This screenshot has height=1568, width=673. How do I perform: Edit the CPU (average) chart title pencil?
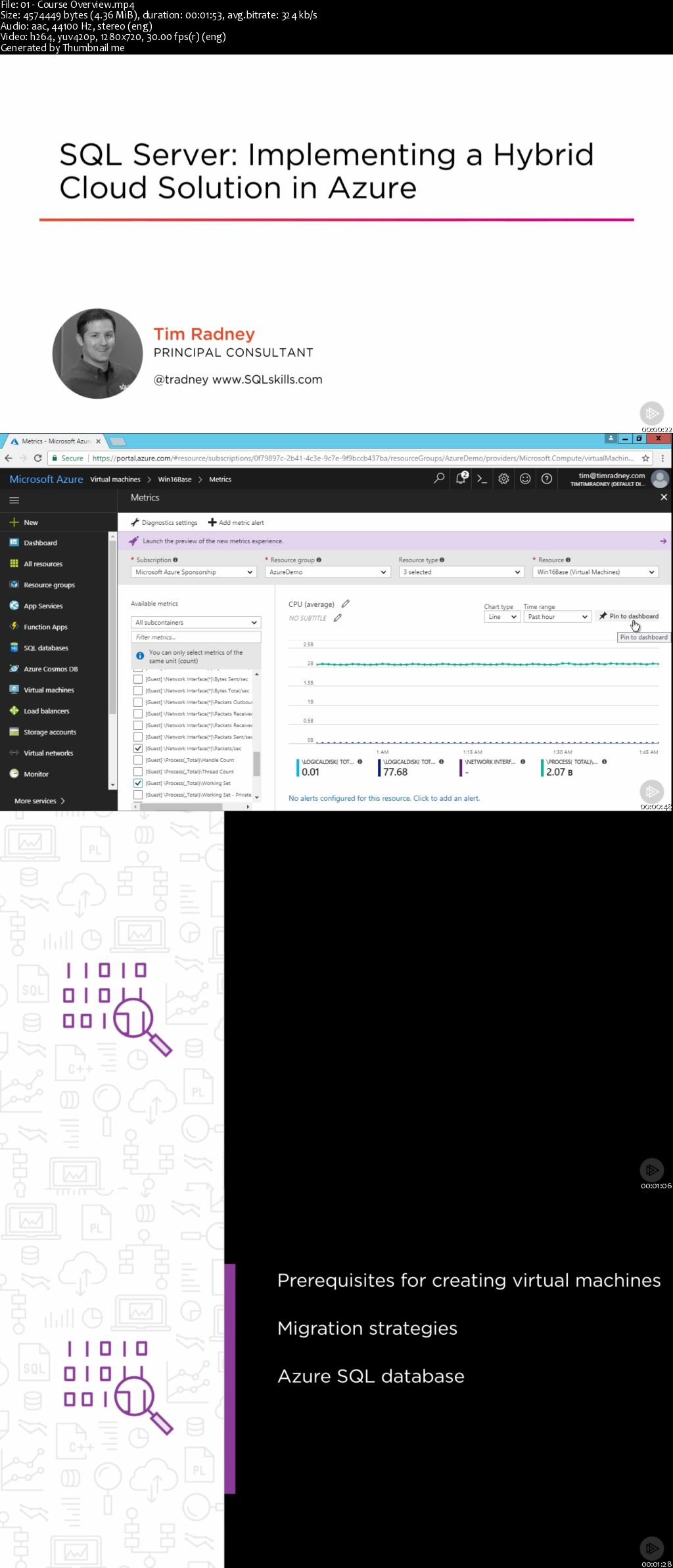(x=346, y=604)
